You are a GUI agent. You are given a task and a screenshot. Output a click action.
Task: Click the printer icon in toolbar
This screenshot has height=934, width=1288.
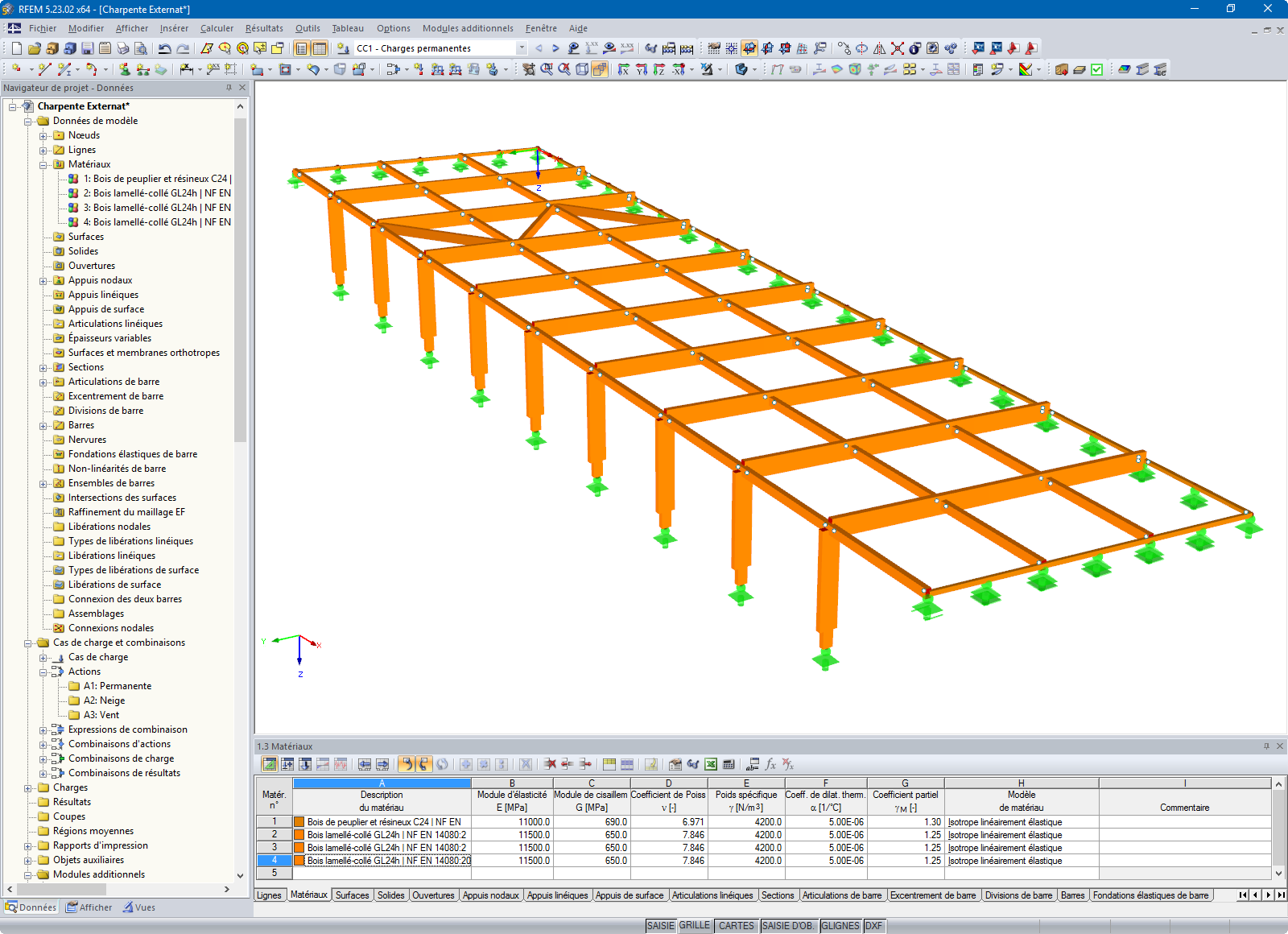pos(122,48)
